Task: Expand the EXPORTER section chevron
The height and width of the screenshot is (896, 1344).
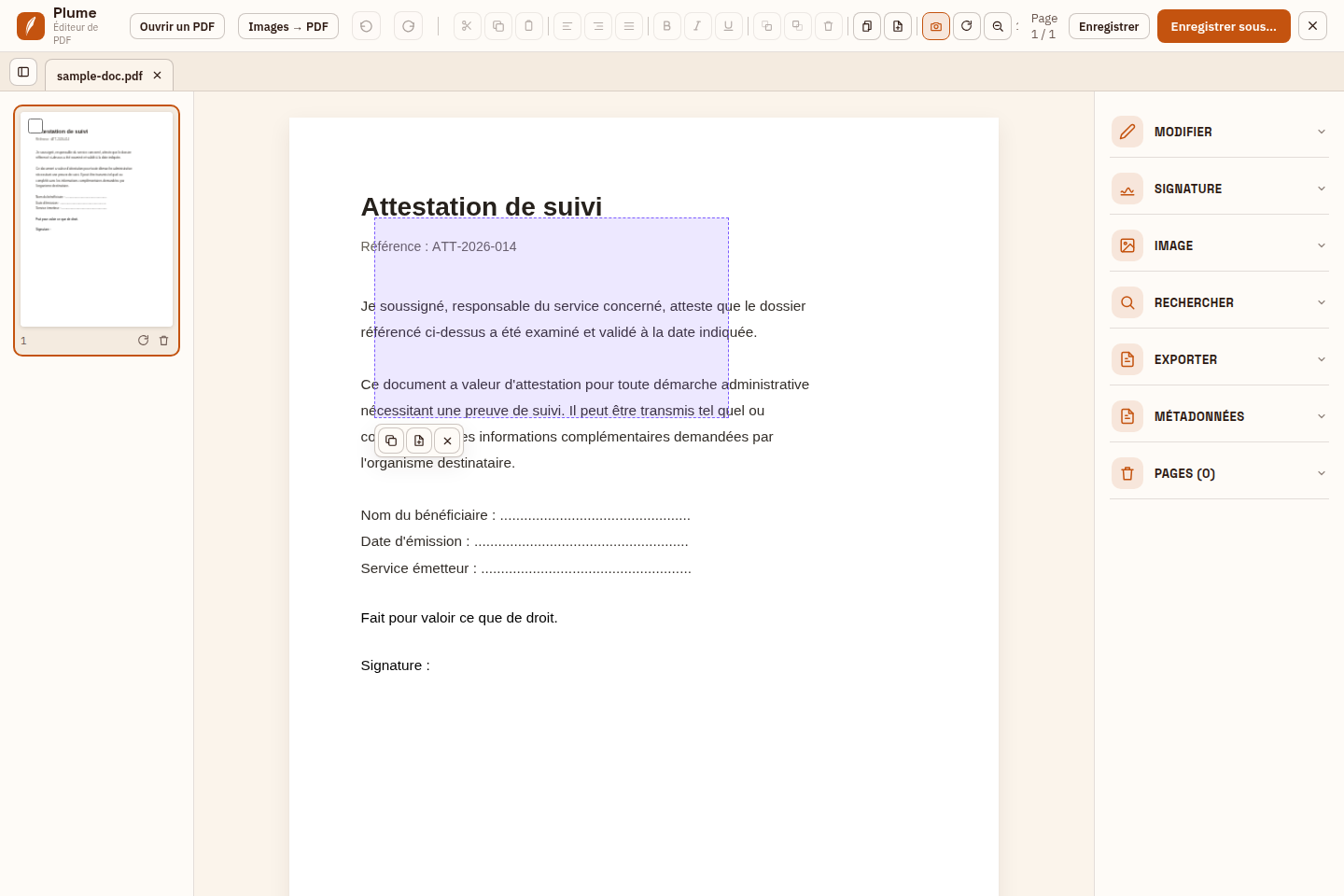Action: [x=1322, y=359]
